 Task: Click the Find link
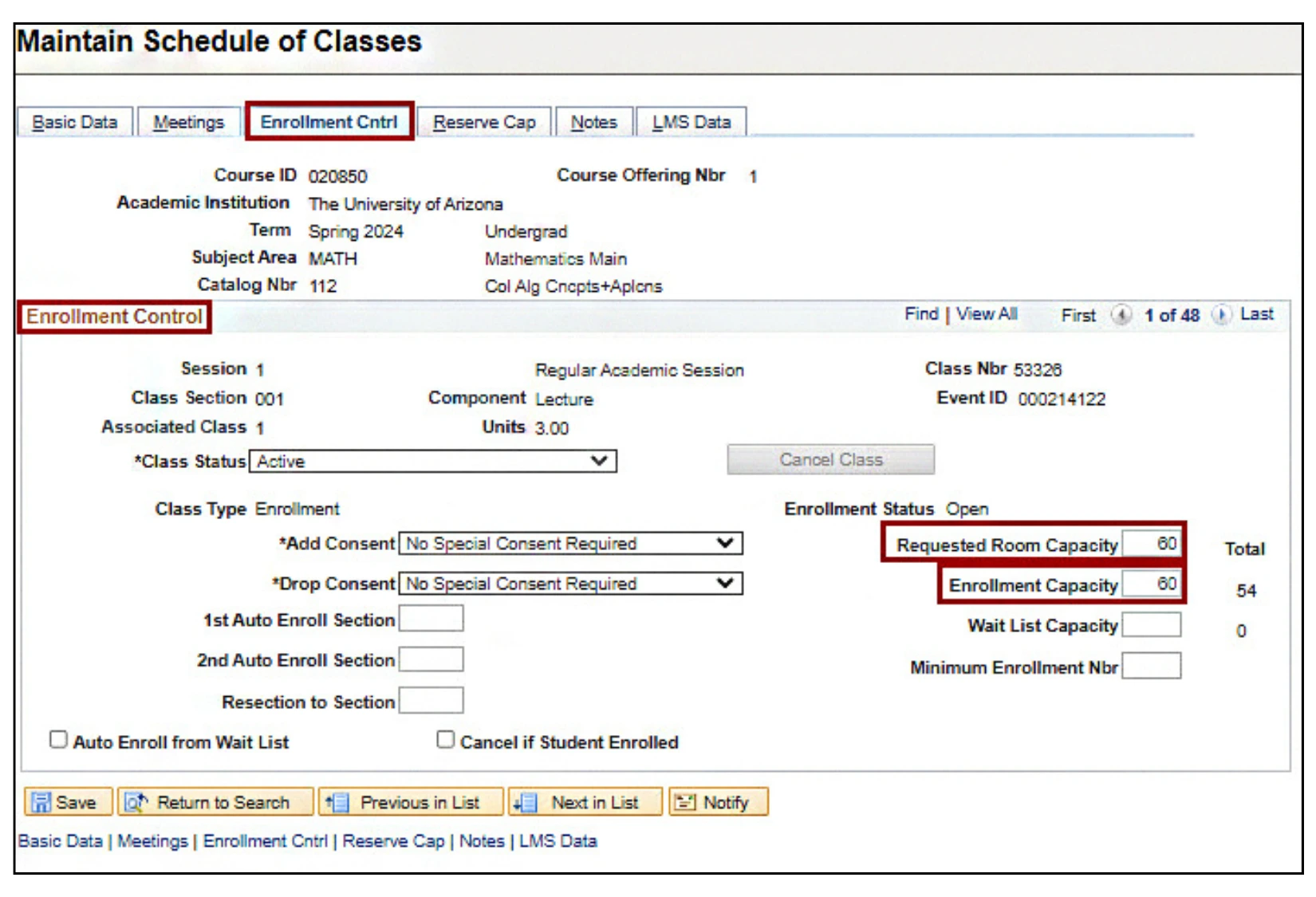coord(921,314)
